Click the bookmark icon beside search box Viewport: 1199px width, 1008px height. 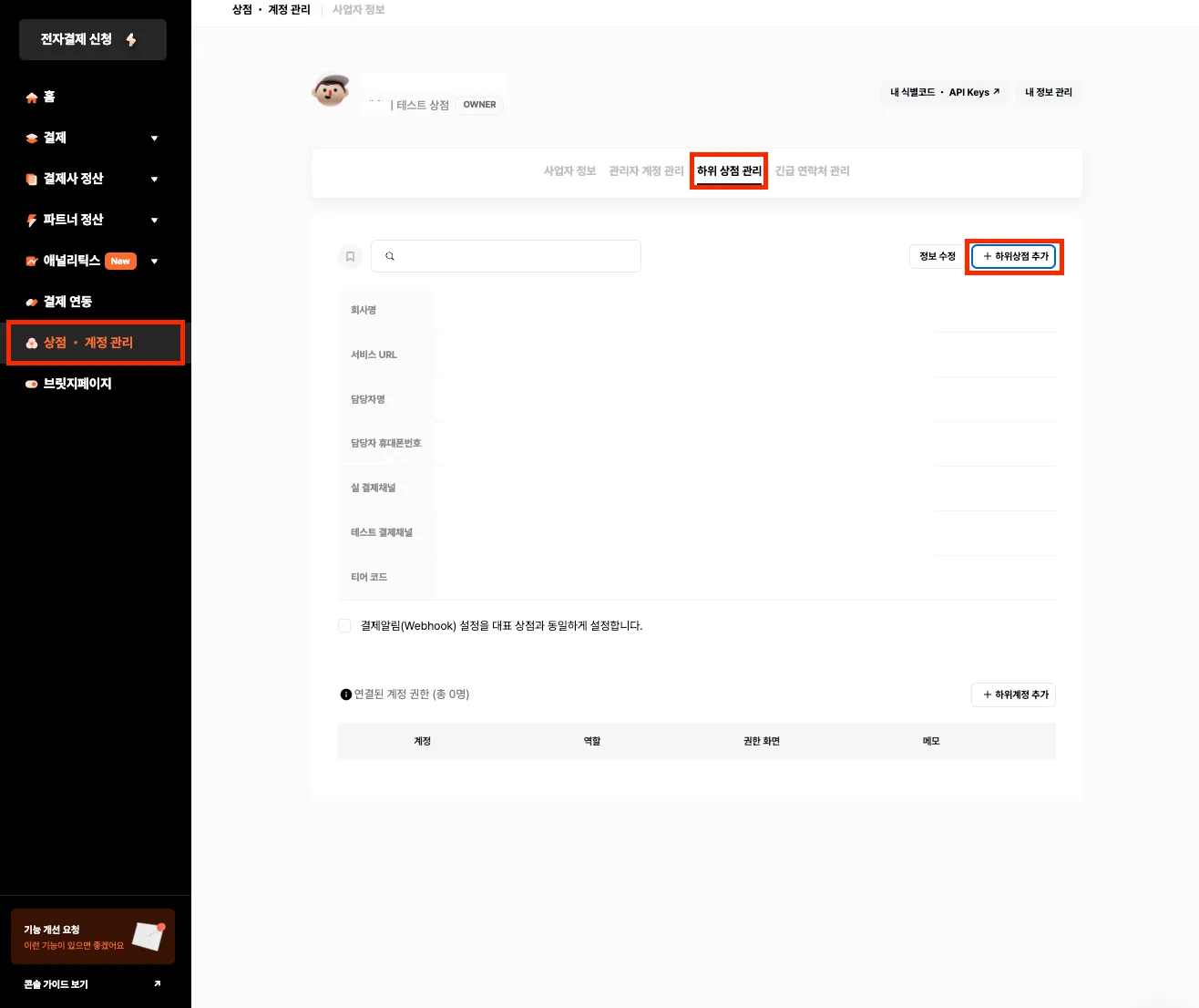350,257
